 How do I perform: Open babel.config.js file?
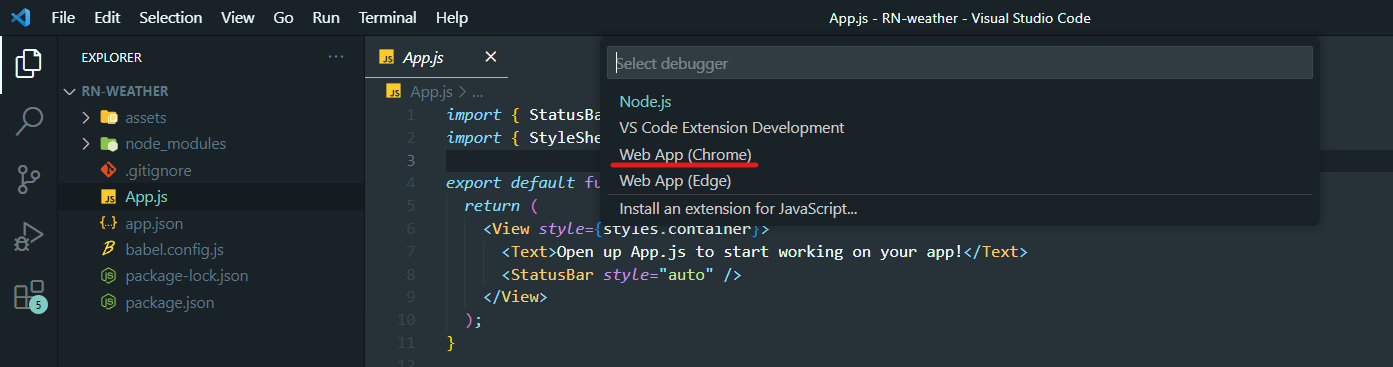[174, 249]
